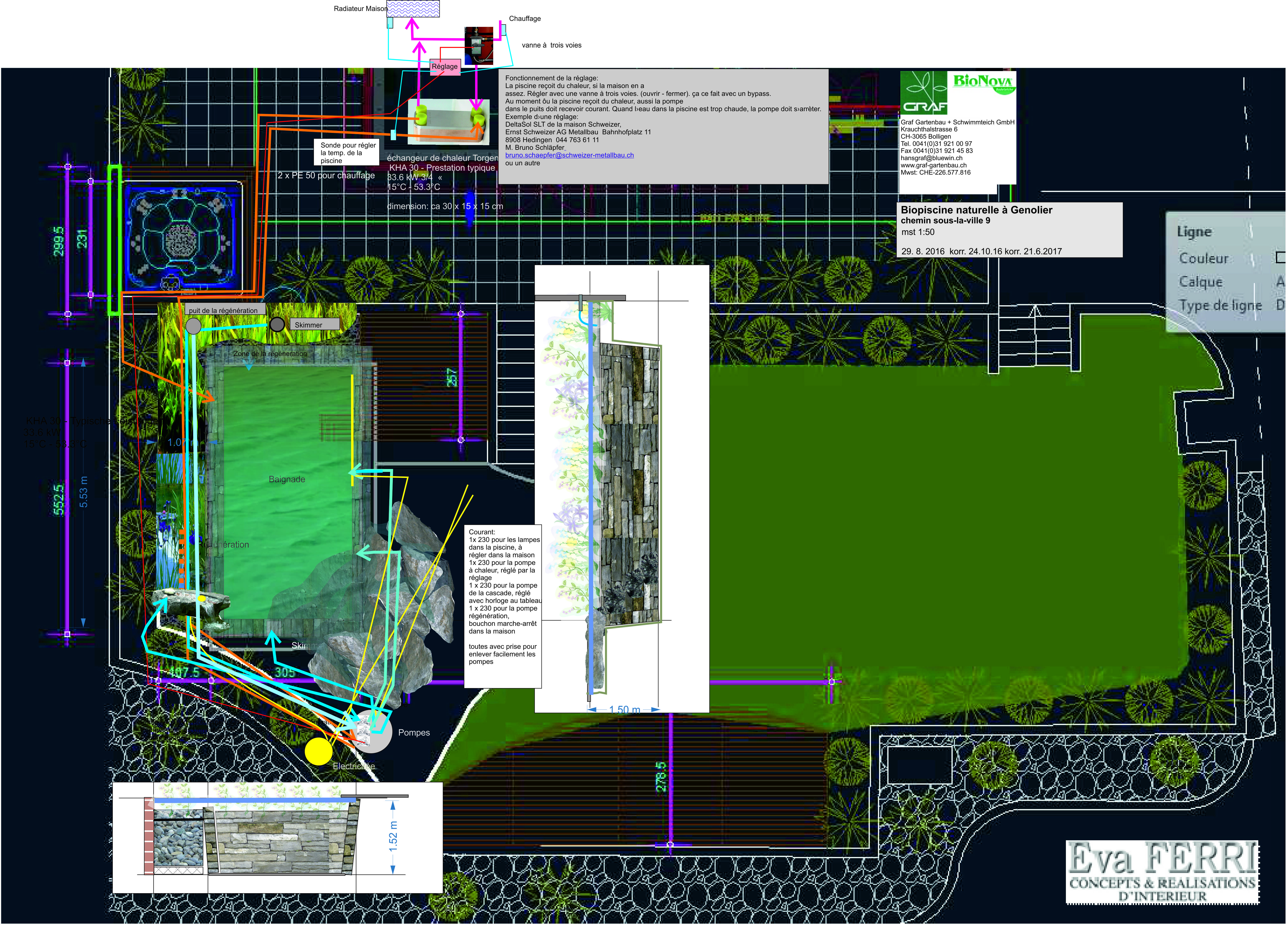Select the 'mst 1:50' scale text

[x=918, y=232]
